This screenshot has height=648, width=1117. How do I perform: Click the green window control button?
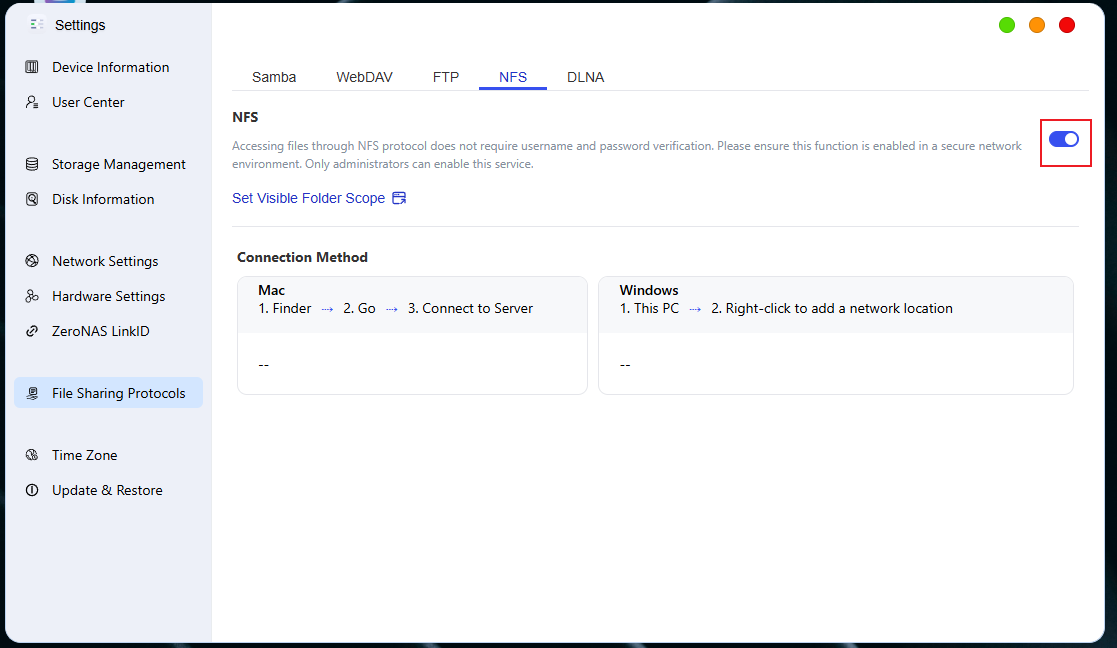pos(1007,25)
